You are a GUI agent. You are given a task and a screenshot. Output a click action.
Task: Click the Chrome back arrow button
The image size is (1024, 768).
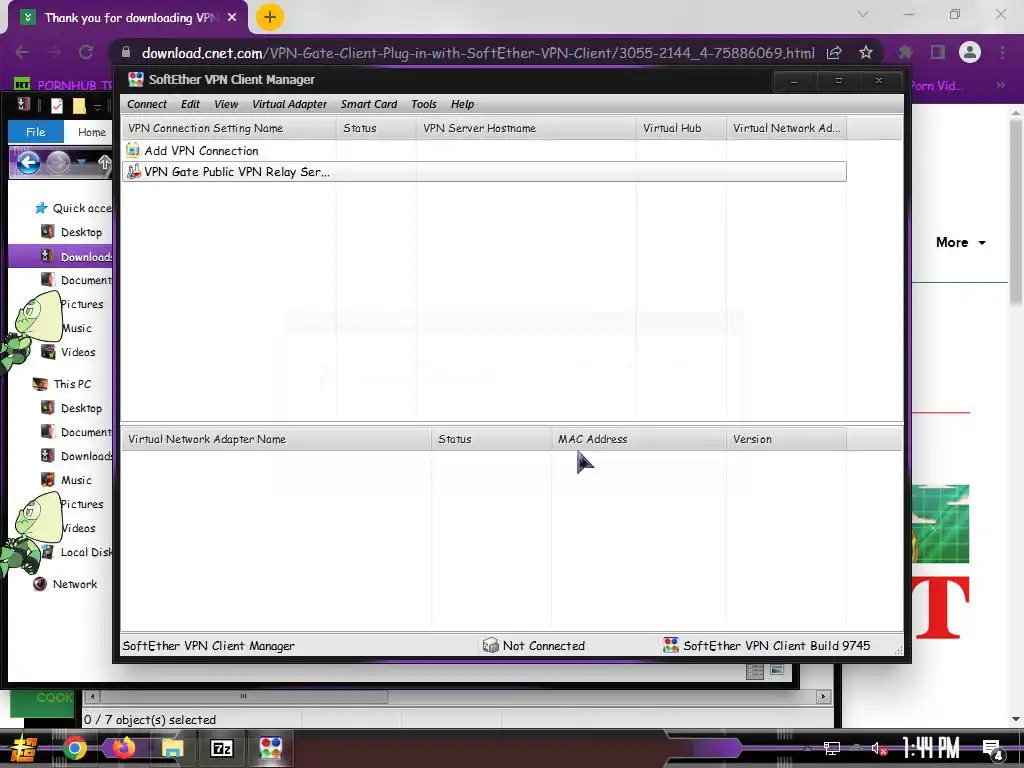(x=22, y=52)
